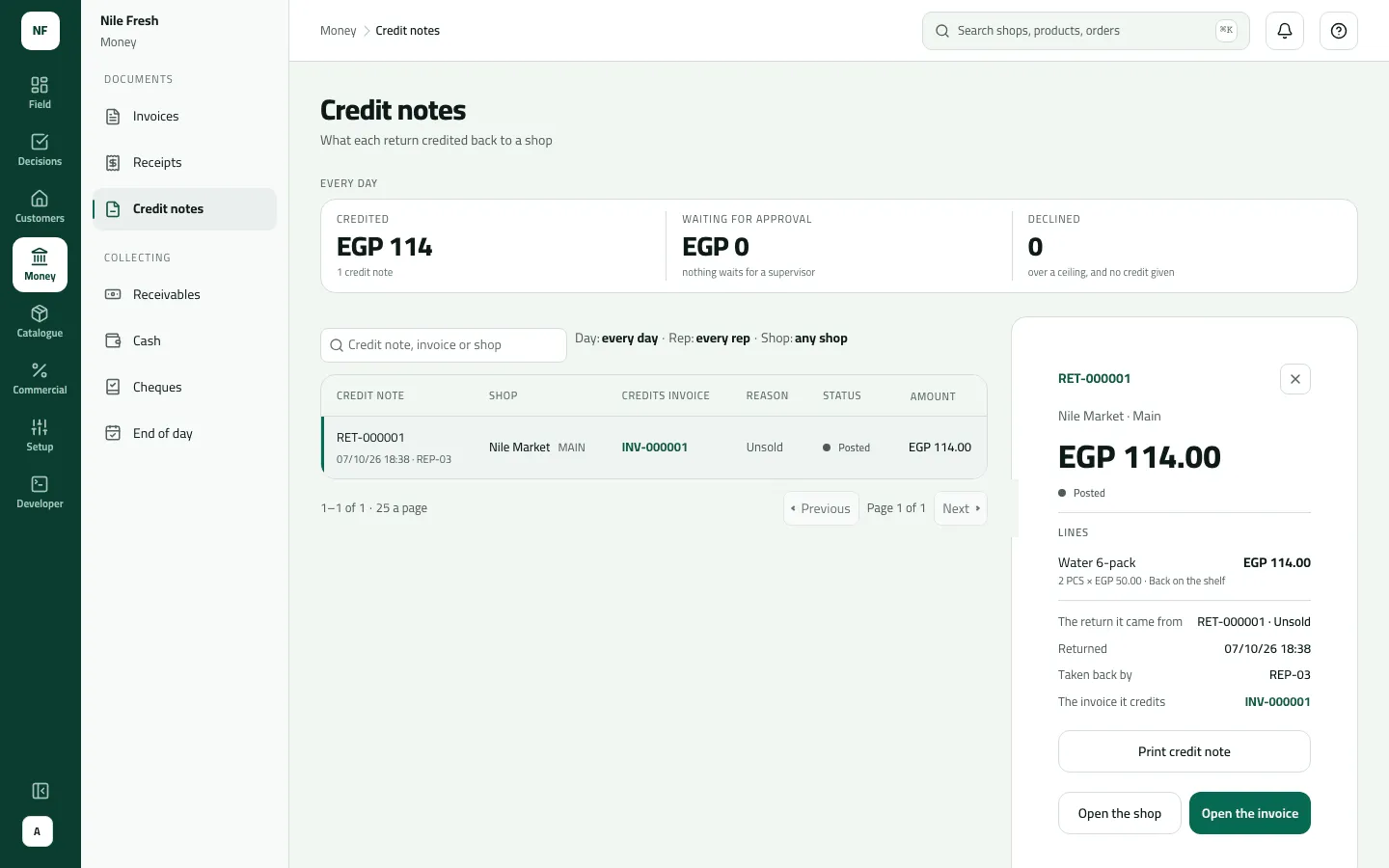Image resolution: width=1389 pixels, height=868 pixels.
Task: Click the Money breadcrumb link
Action: (338, 31)
